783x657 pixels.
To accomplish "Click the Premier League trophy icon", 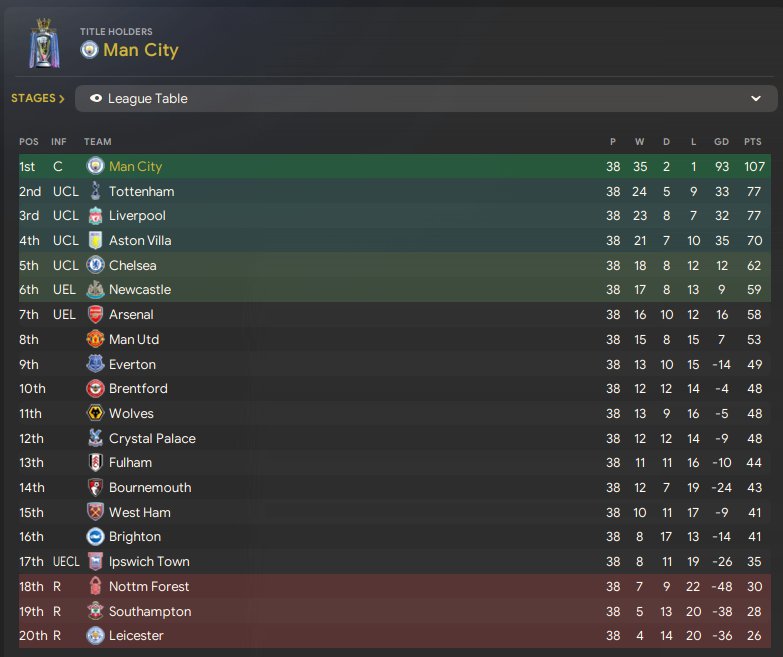I will tap(43, 42).
